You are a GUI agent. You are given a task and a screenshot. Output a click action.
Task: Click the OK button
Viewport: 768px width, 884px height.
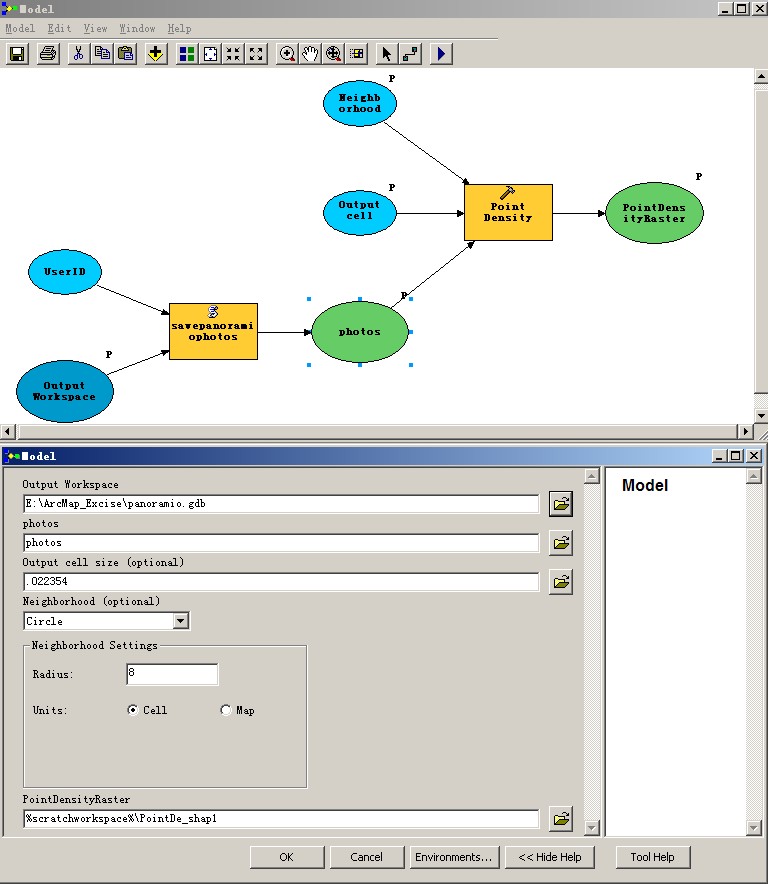click(286, 857)
